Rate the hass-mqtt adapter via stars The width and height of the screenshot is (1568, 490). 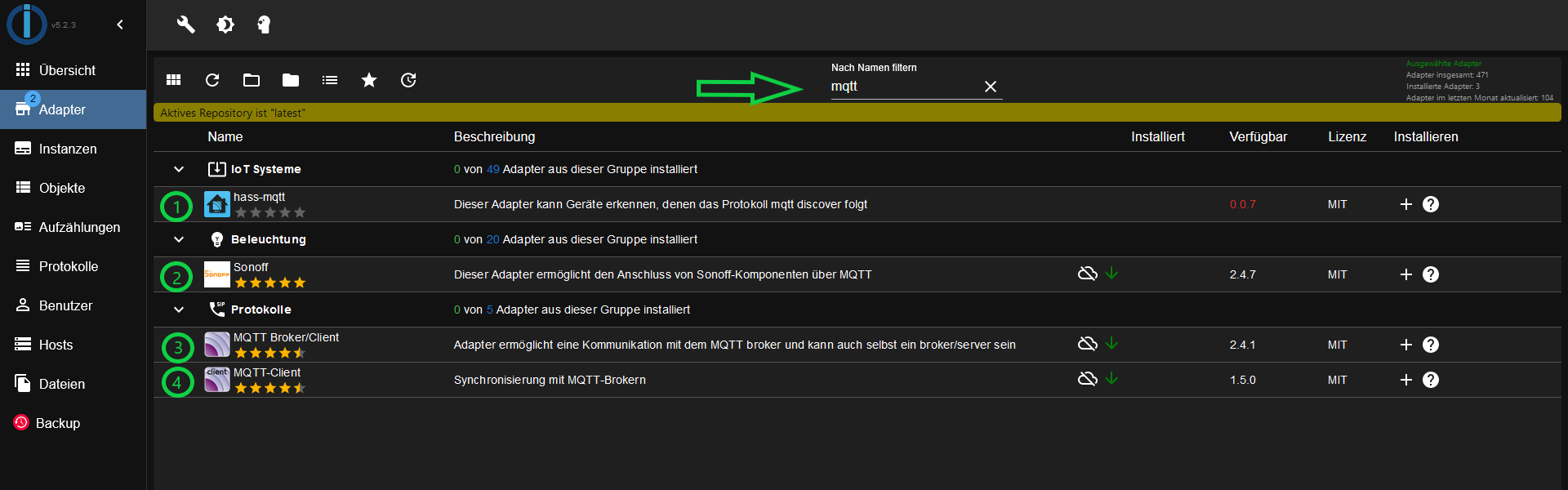[x=270, y=212]
